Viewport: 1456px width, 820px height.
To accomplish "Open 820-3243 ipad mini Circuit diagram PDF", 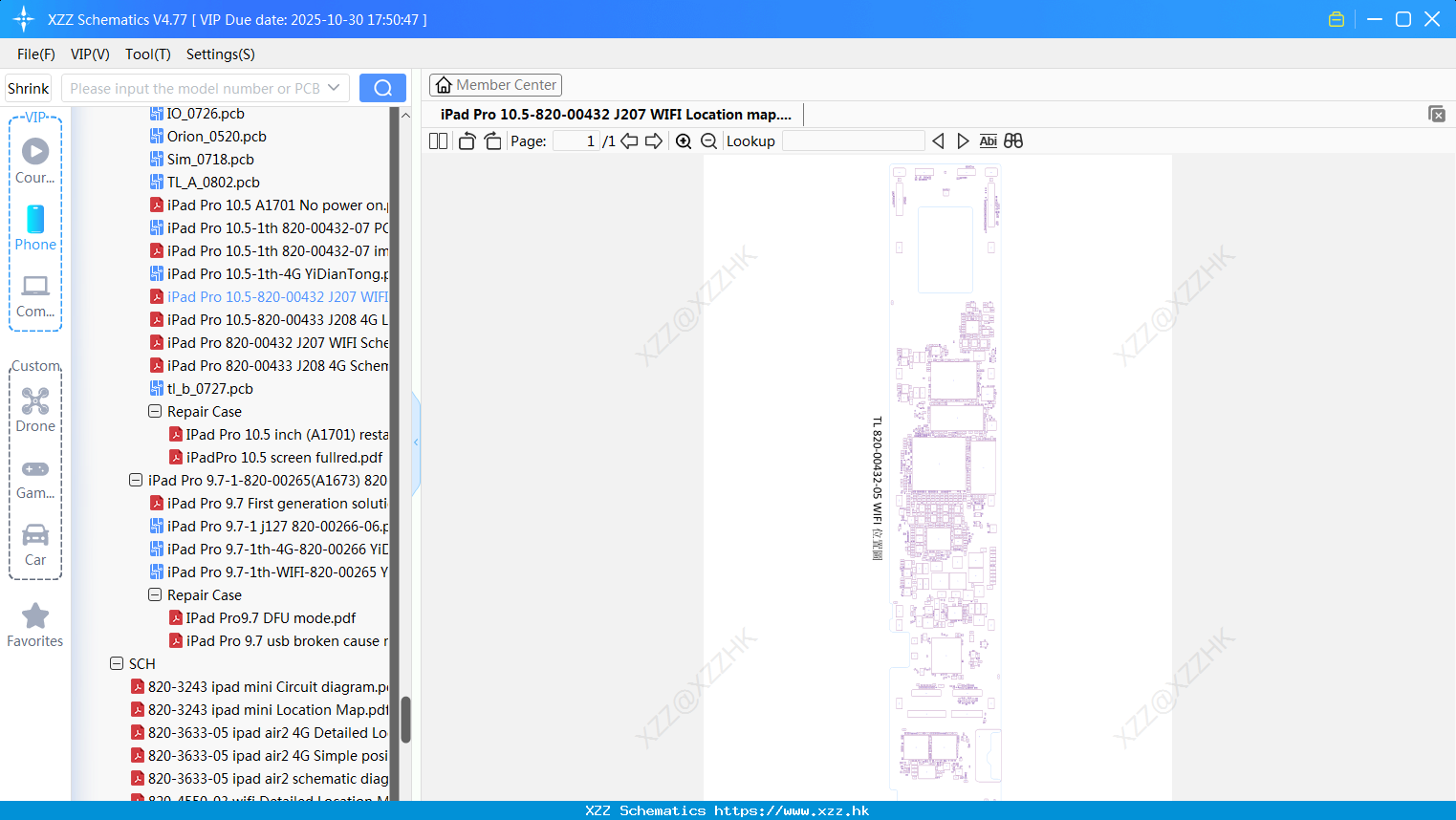I will [x=259, y=687].
